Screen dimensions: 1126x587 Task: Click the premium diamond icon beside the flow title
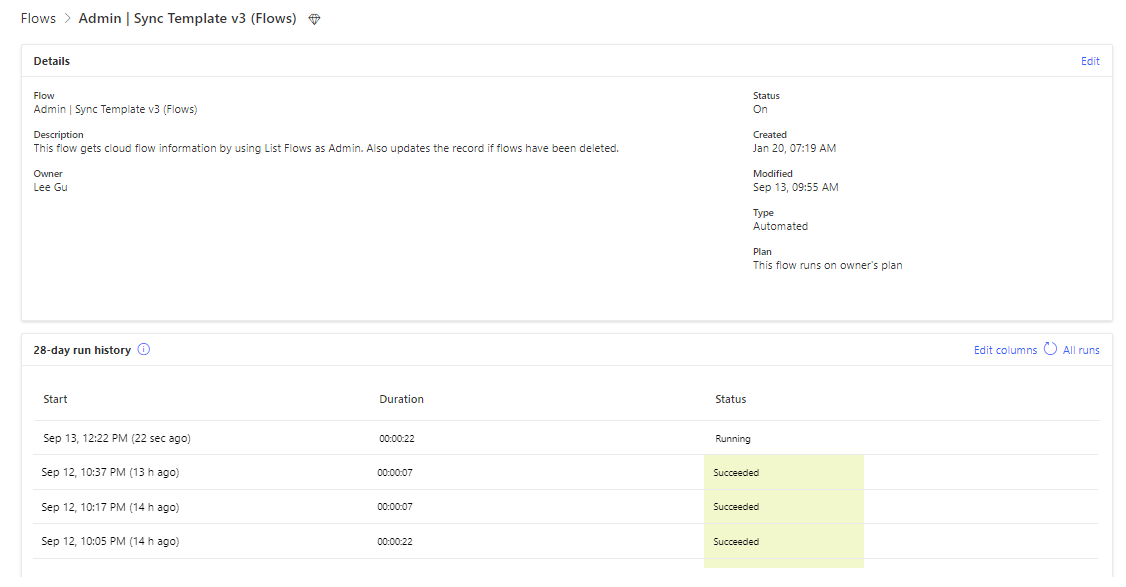click(x=313, y=18)
